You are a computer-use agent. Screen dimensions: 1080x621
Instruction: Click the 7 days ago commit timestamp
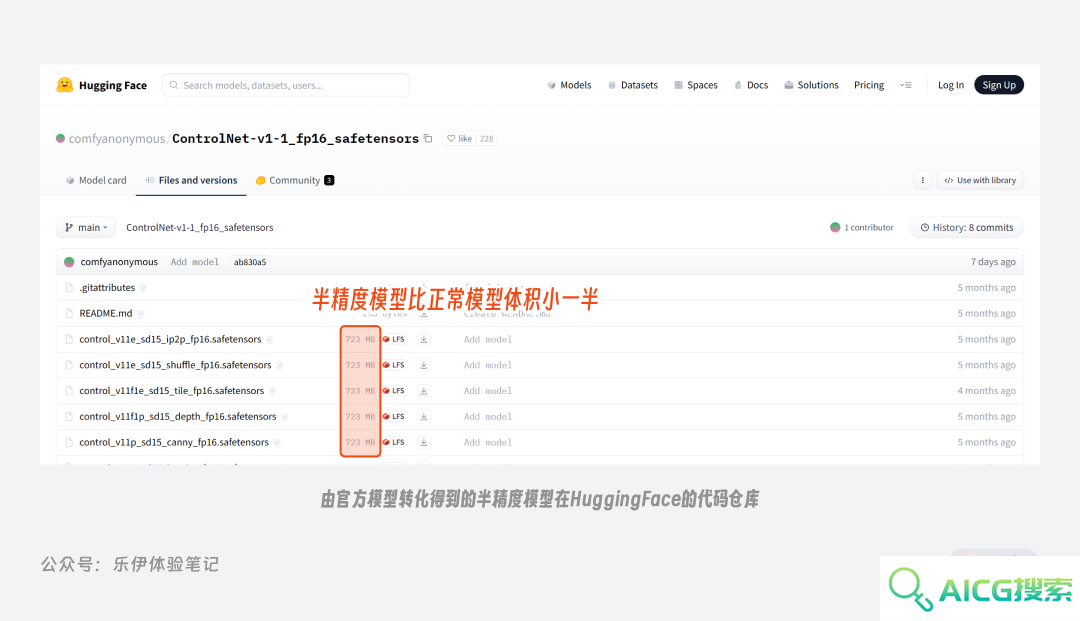click(x=993, y=262)
